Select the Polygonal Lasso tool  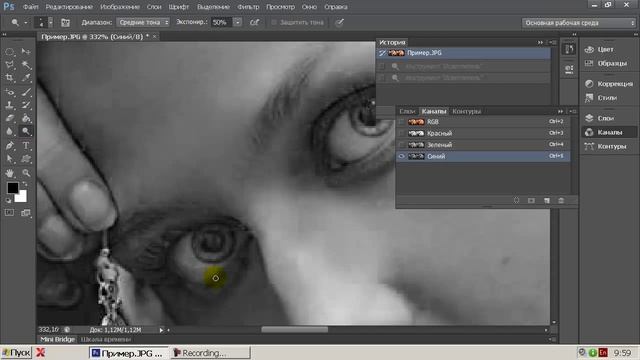point(10,65)
